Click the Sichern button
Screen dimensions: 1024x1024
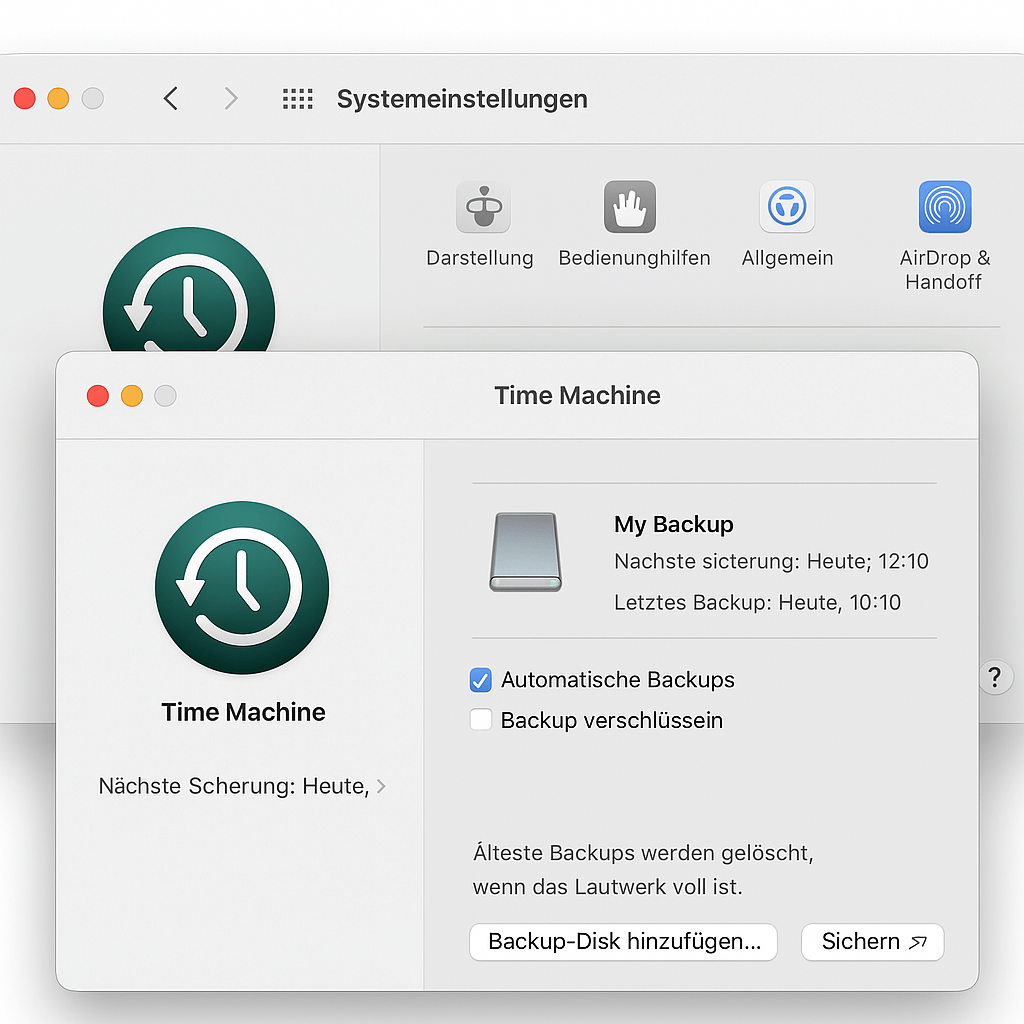click(872, 942)
